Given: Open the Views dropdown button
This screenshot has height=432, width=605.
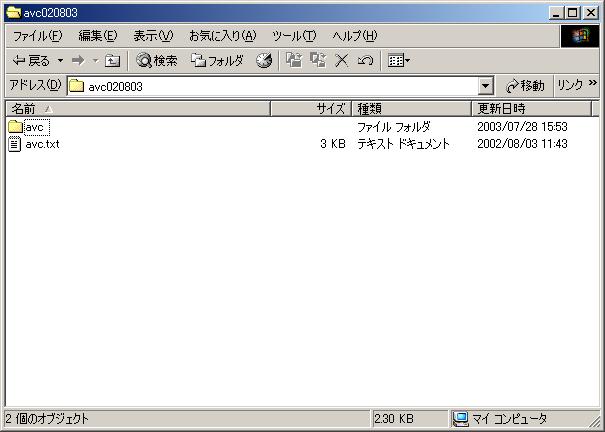Looking at the screenshot, I should [399, 61].
